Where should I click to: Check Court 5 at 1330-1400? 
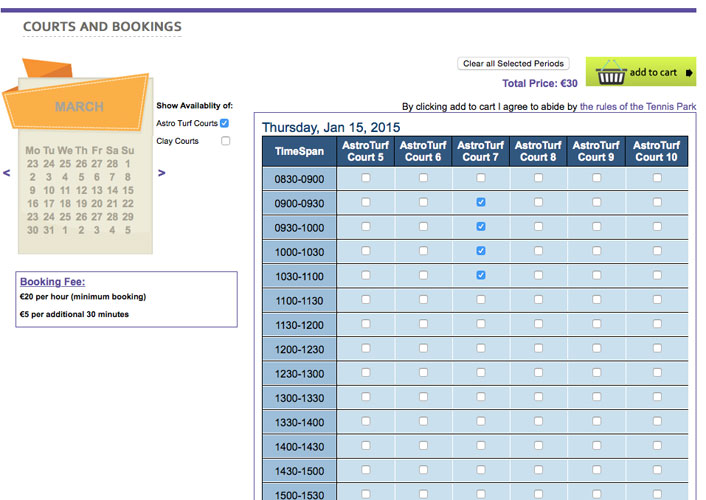coord(366,421)
